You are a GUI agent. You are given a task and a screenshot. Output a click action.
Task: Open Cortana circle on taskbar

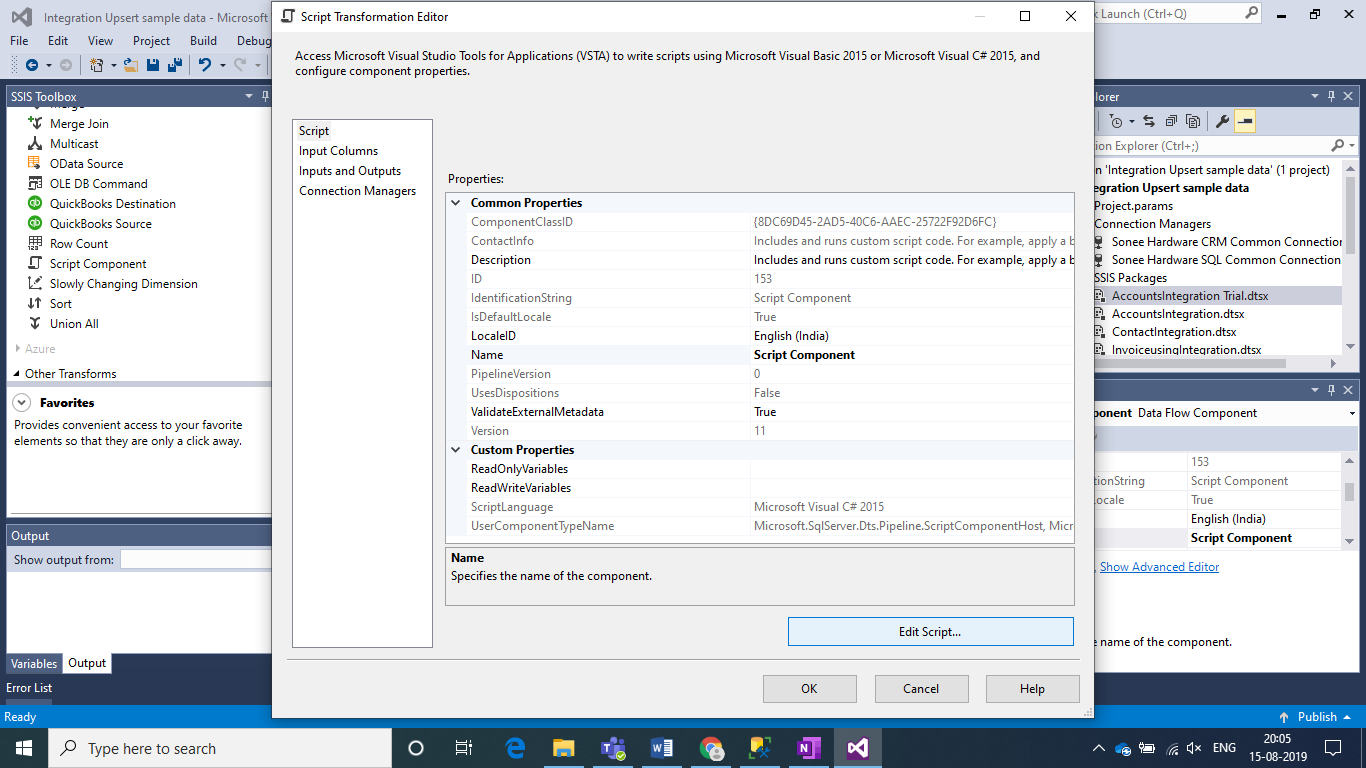(416, 748)
